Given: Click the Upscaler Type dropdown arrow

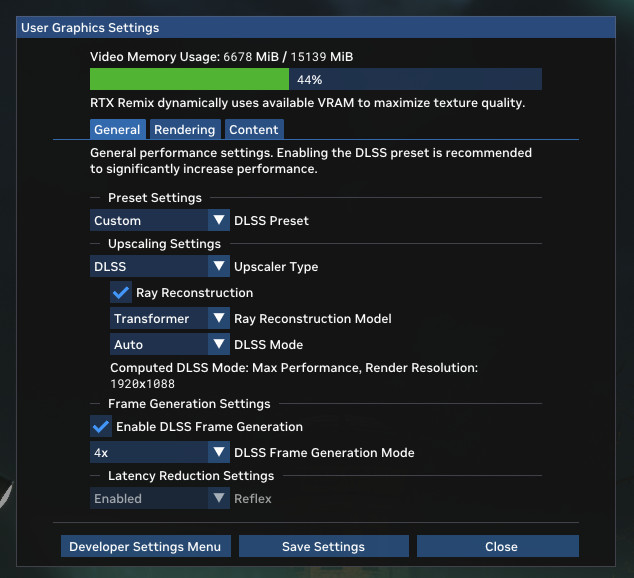Looking at the screenshot, I should 219,266.
